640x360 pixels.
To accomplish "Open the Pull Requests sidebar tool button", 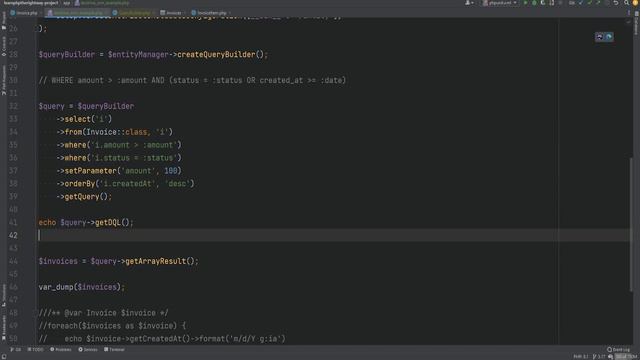I will point(4,80).
